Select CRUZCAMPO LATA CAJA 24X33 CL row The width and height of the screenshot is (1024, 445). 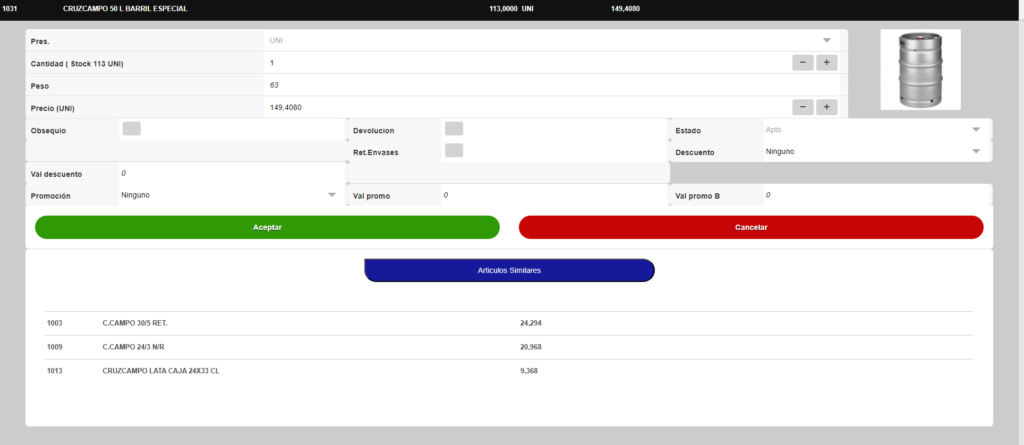[509, 371]
